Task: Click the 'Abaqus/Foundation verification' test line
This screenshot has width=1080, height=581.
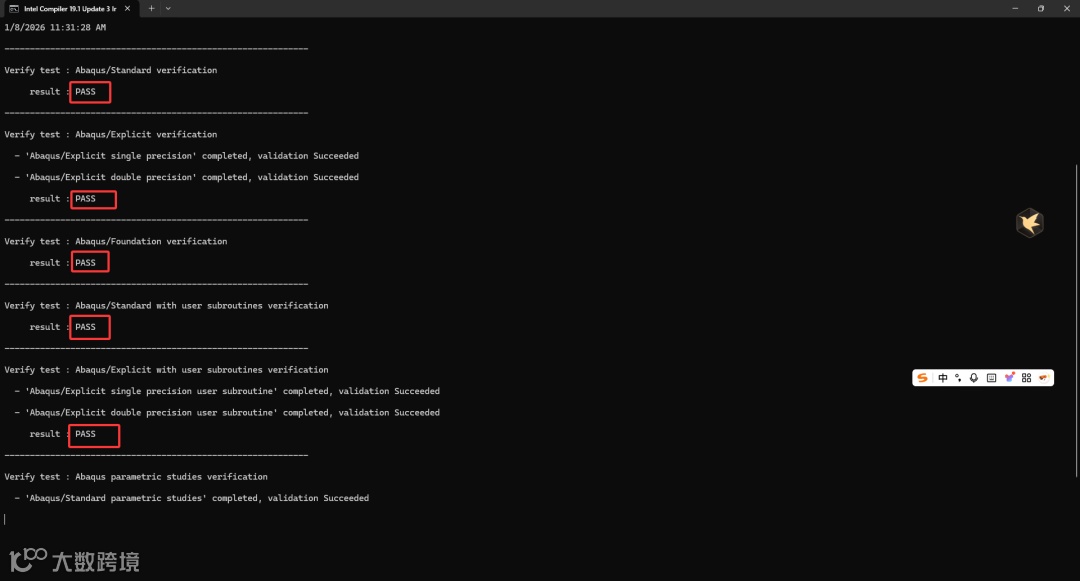Action: coord(116,242)
